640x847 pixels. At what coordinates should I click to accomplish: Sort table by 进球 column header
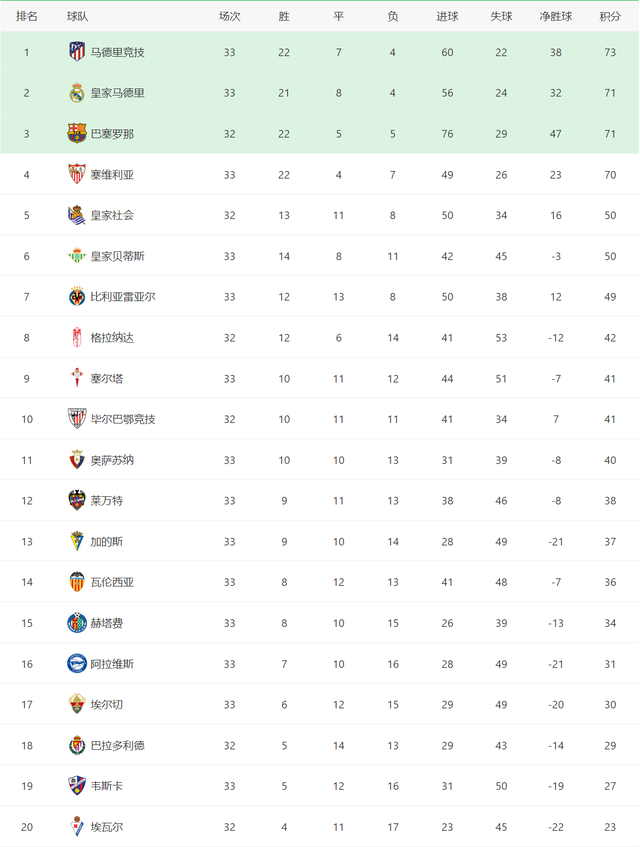(x=447, y=17)
